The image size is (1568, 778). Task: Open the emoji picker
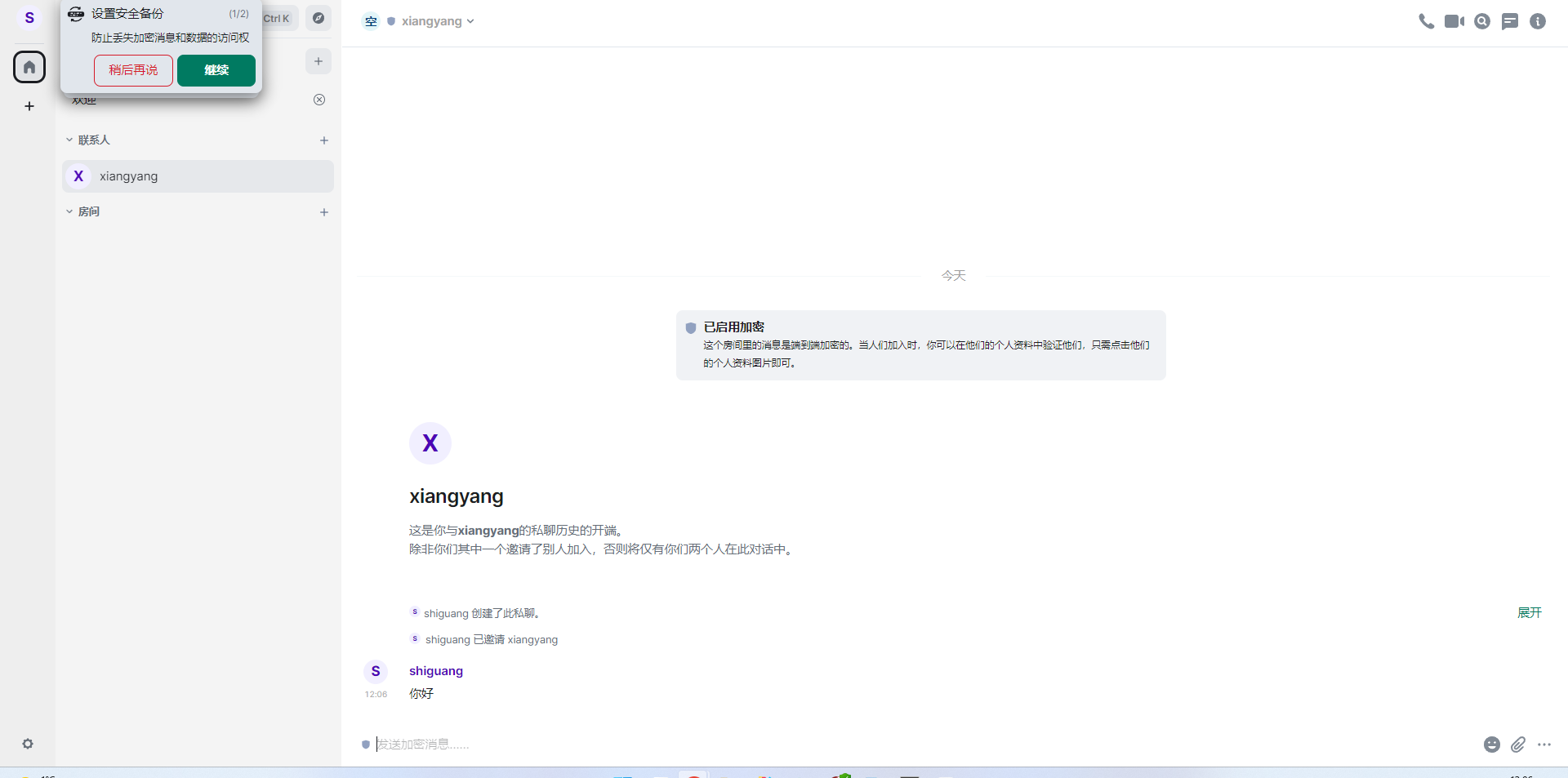pos(1492,744)
